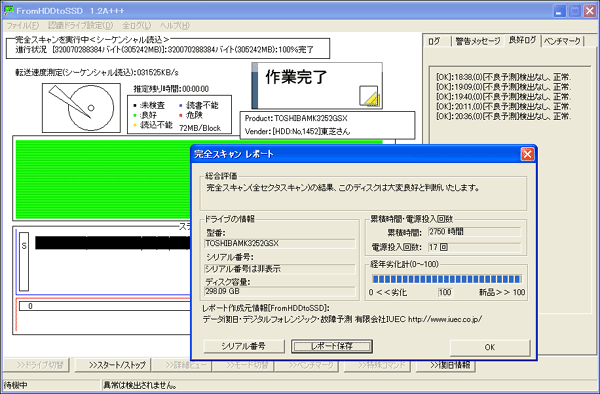The height and width of the screenshot is (394, 600).
Task: Close the 完全スキャン レポート dialog
Action: [527, 154]
